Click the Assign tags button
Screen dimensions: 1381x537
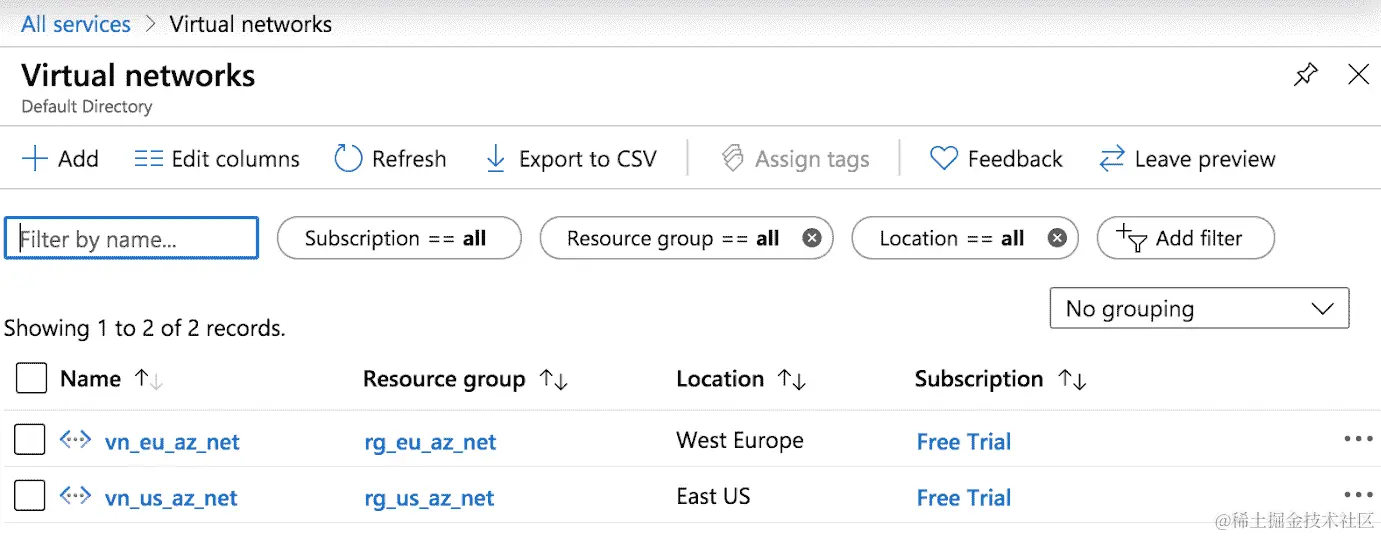(795, 159)
